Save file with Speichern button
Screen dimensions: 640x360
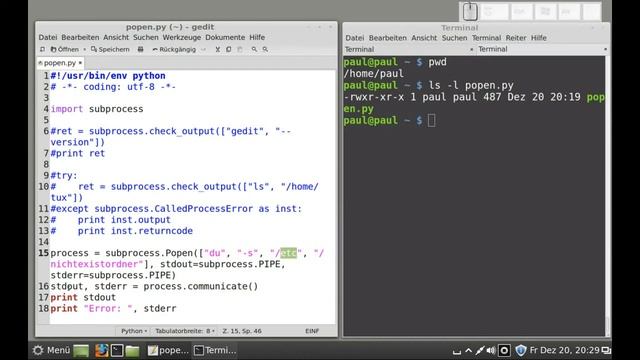tap(110, 49)
